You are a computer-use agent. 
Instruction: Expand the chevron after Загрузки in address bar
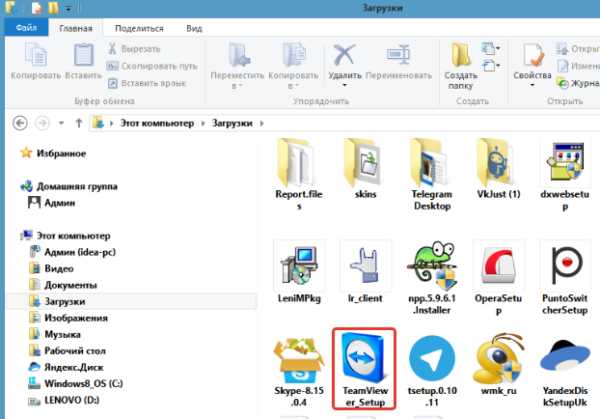pos(262,123)
